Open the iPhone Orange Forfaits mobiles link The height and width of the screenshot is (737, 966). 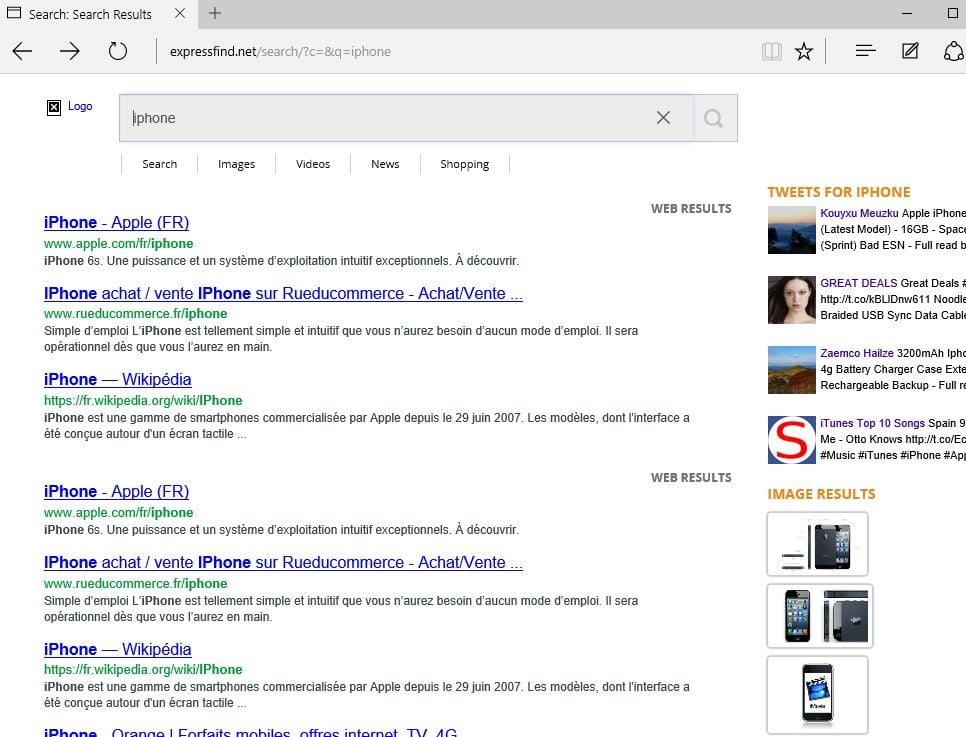[250, 732]
